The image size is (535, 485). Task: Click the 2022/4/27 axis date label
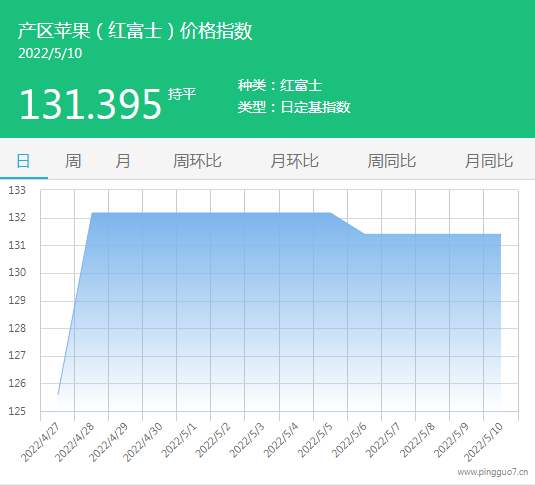[40, 442]
